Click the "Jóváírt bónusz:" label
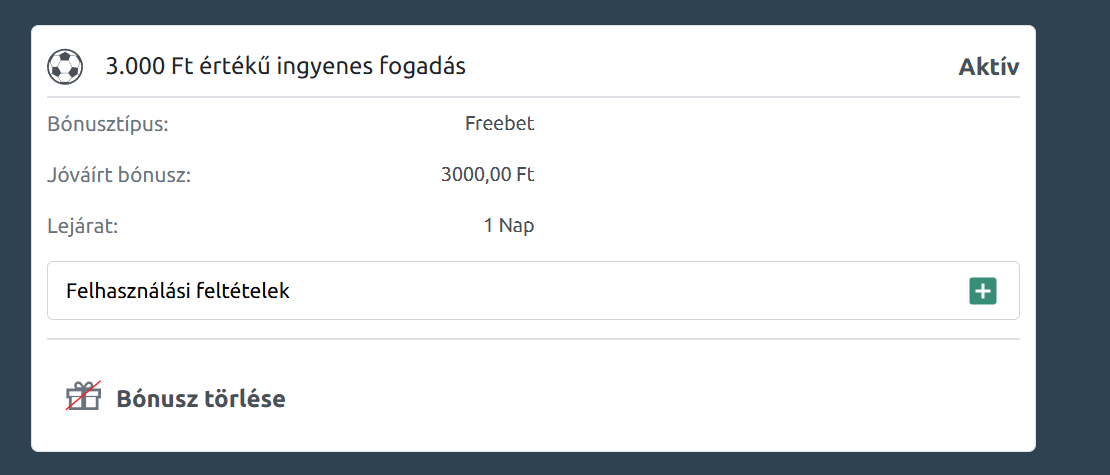 click(x=119, y=175)
